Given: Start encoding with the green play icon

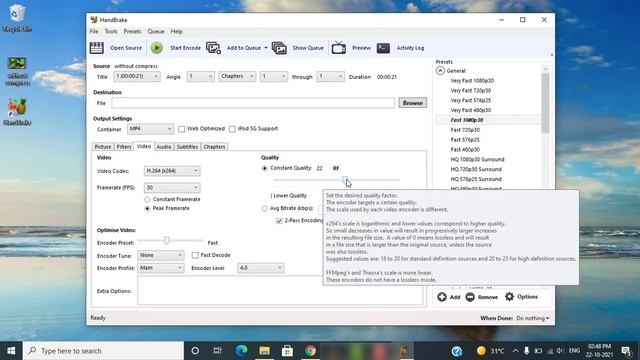Looking at the screenshot, I should (156, 48).
